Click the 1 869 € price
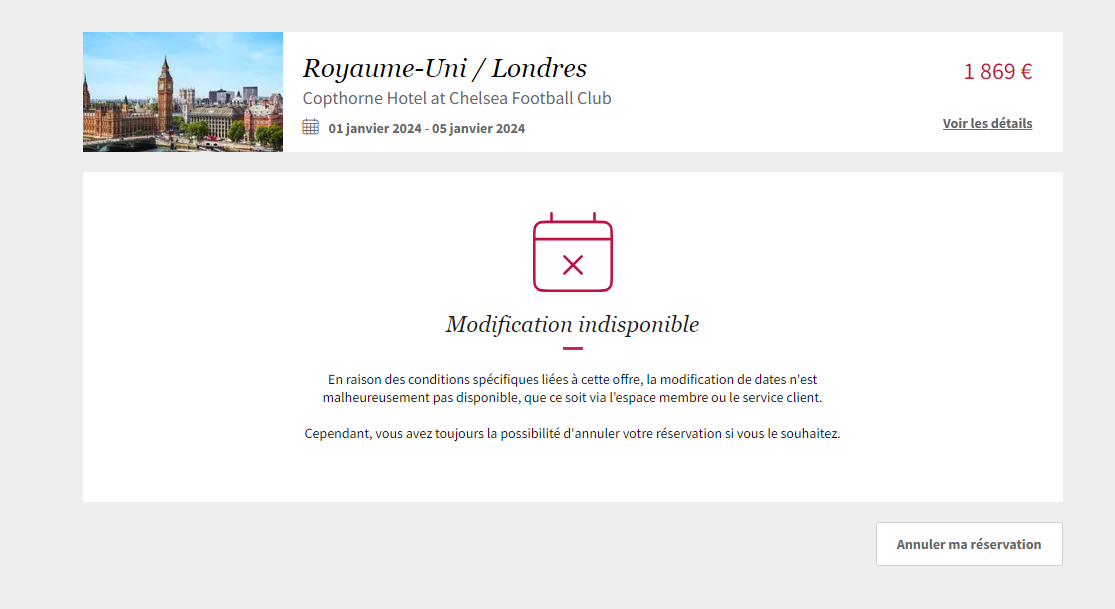This screenshot has height=609, width=1115. (998, 71)
